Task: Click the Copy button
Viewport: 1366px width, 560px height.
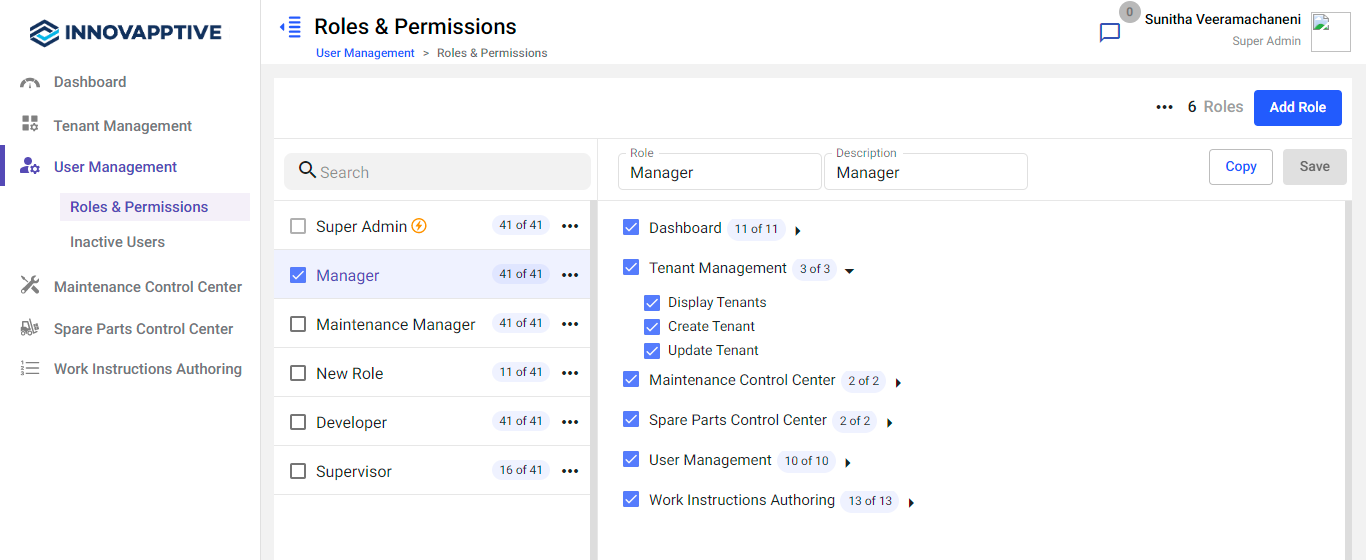Action: click(x=1240, y=167)
